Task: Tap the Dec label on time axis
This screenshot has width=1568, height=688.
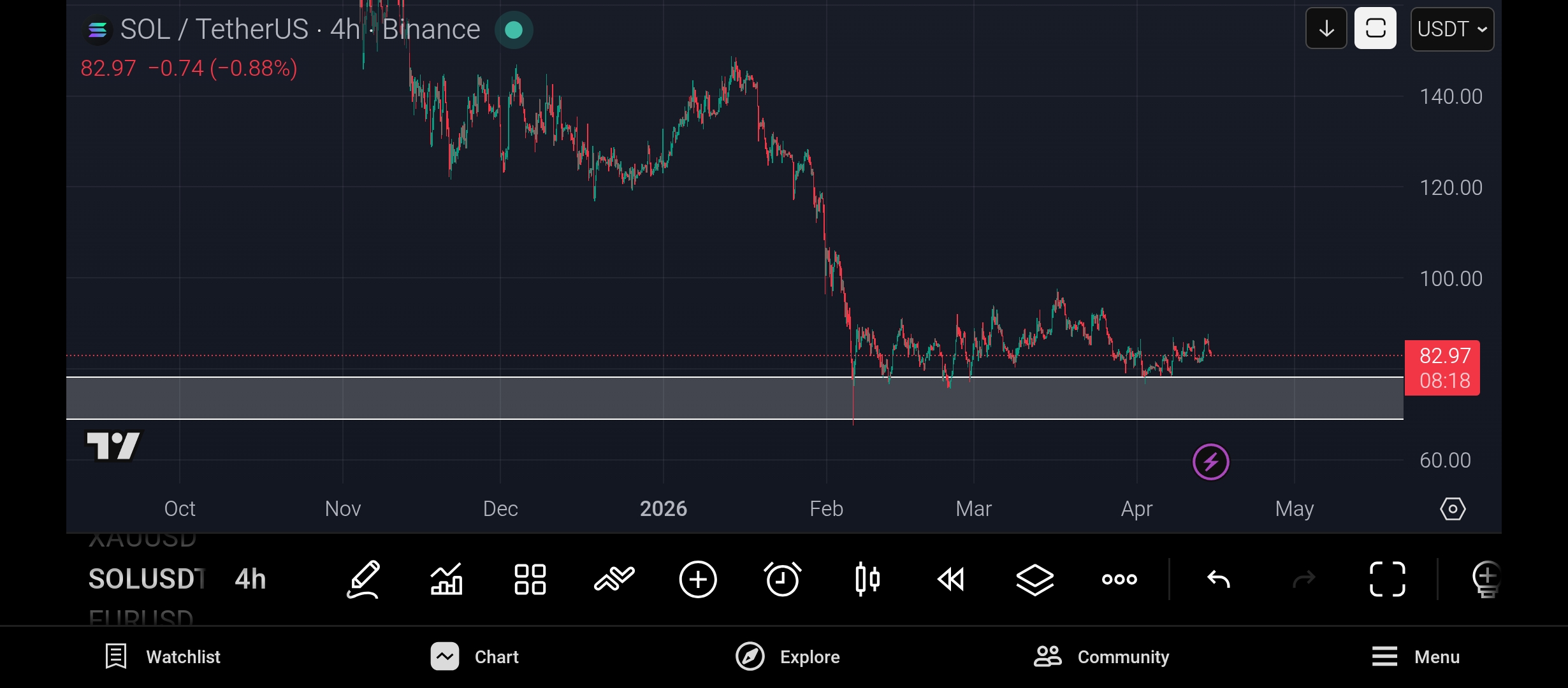Action: coord(500,508)
